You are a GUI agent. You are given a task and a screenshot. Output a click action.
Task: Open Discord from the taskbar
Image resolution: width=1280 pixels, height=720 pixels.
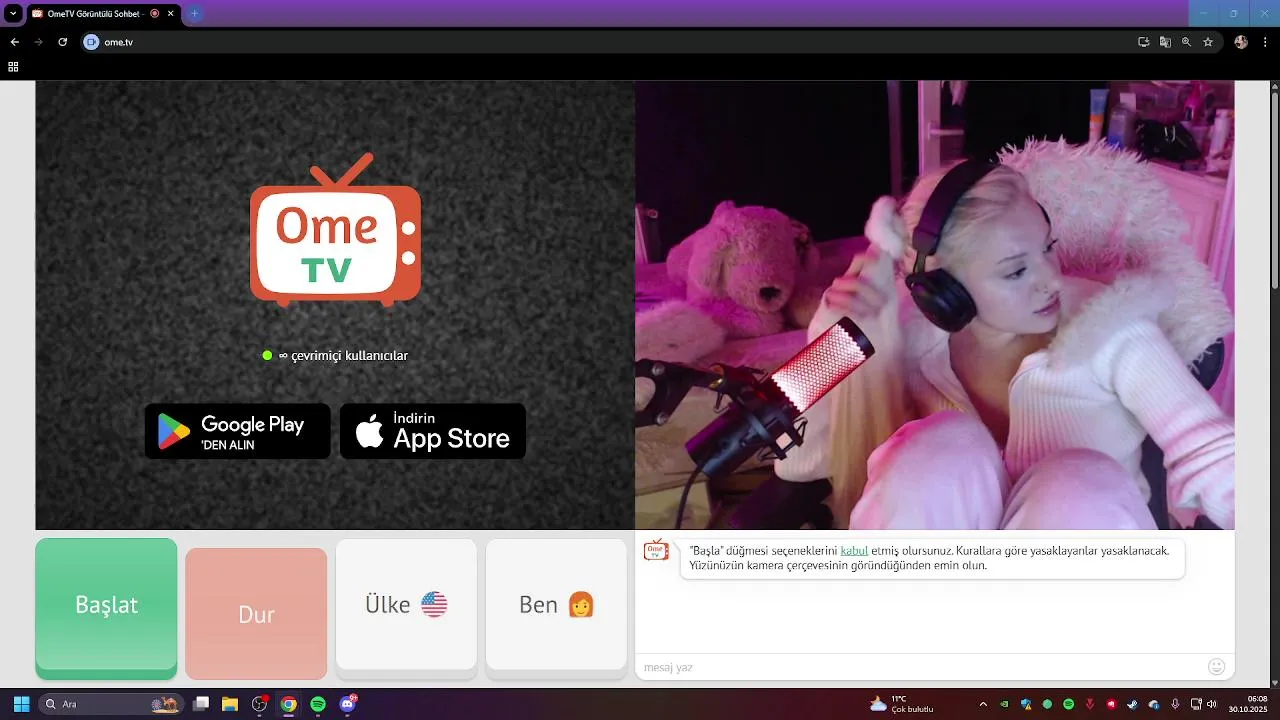(x=348, y=704)
